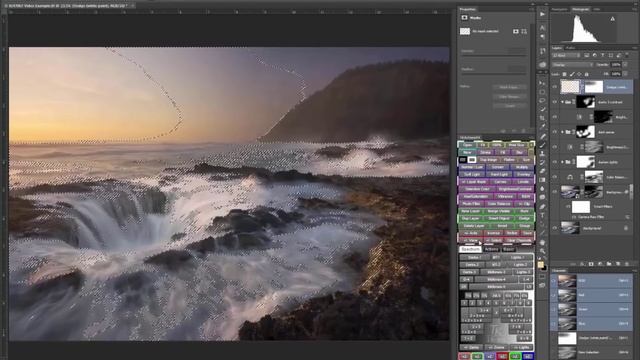This screenshot has height=360, width=640.
Task: Toggle Red channel visibility
Action: 554,295
